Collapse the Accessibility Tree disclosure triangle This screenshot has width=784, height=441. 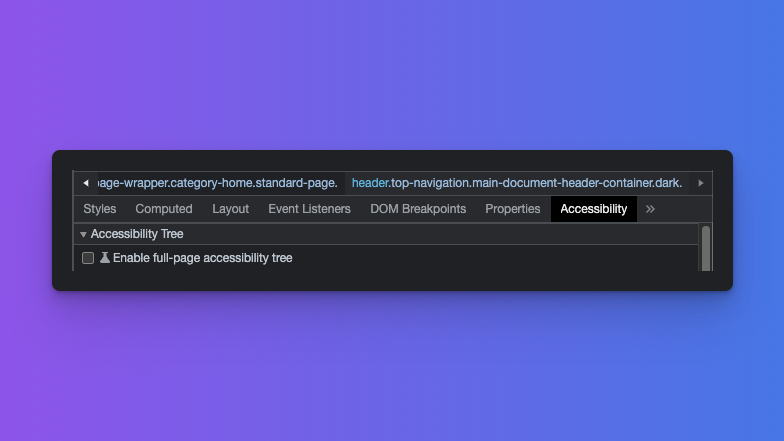coord(83,234)
